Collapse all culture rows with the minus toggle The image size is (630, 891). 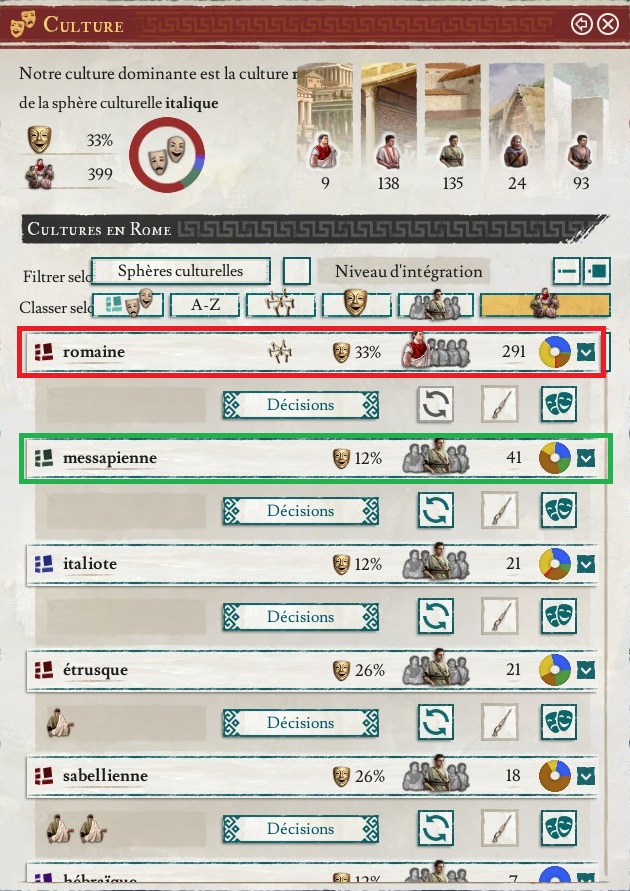(567, 271)
